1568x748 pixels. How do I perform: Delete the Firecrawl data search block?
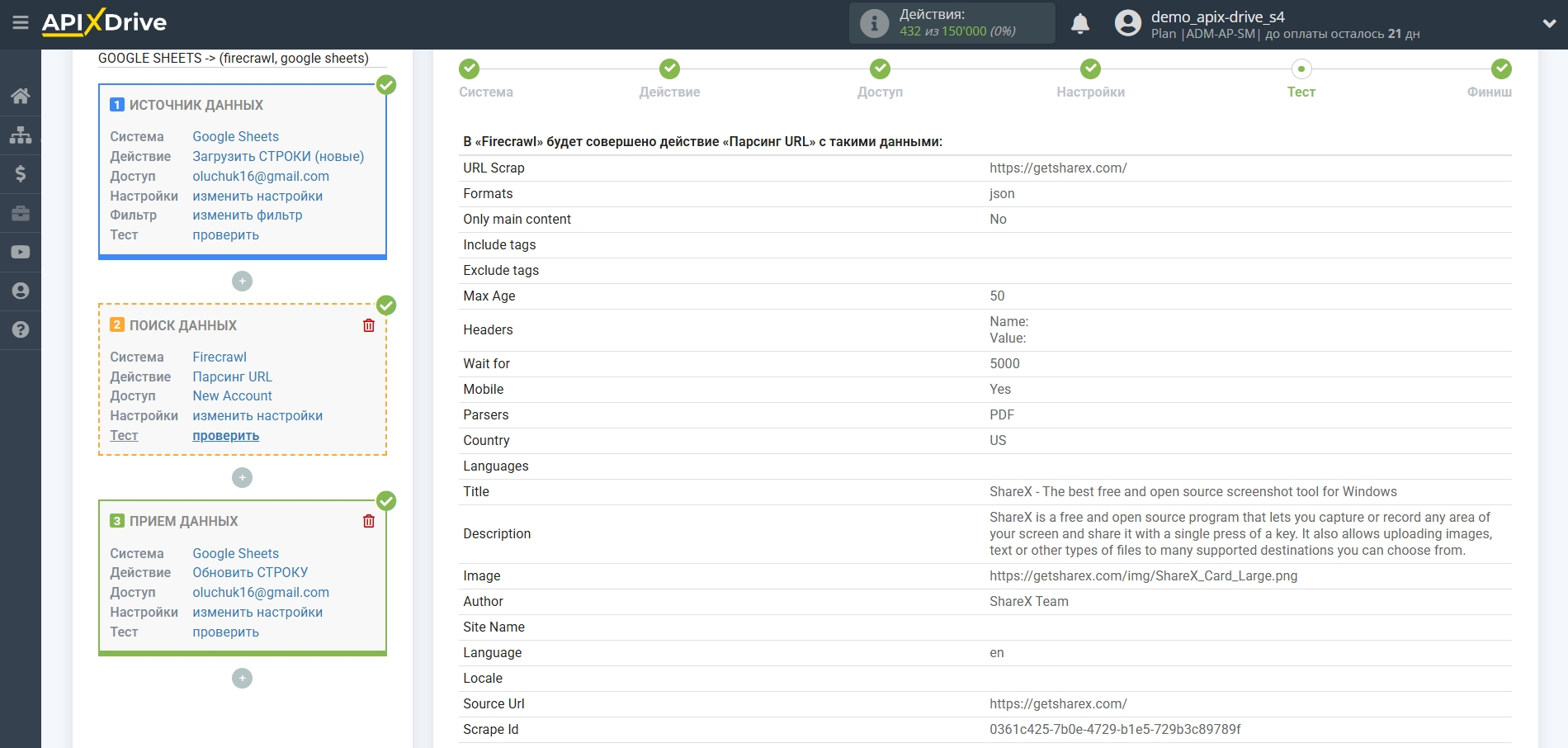point(369,325)
